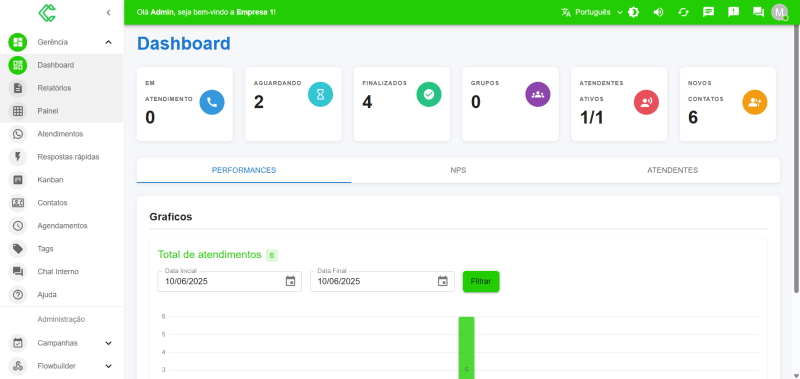Expand the Campanhas submenu arrow

[108, 343]
